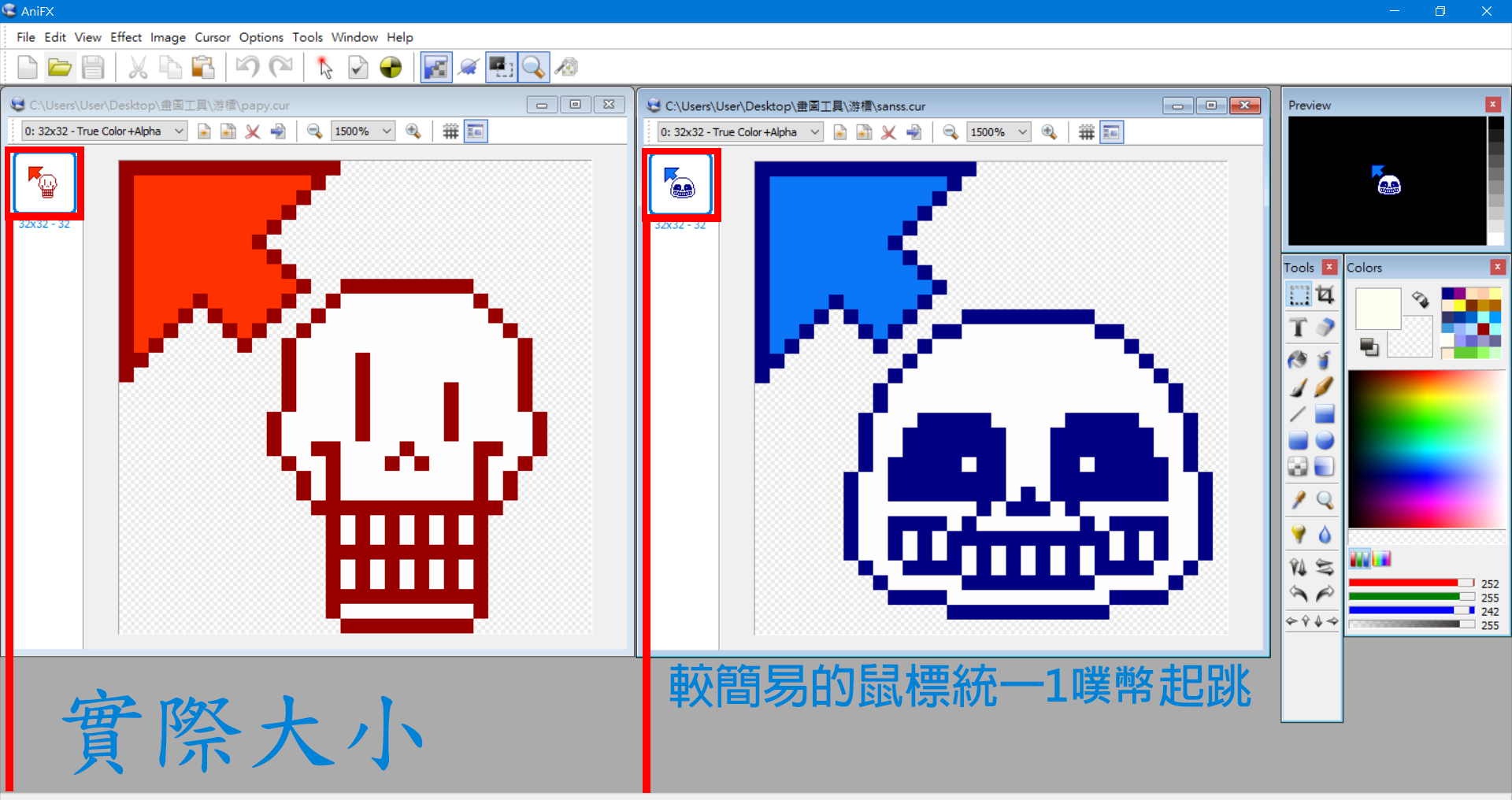The width and height of the screenshot is (1512, 800).
Task: Toggle the magnifier panel button in main toolbar
Action: click(x=533, y=68)
